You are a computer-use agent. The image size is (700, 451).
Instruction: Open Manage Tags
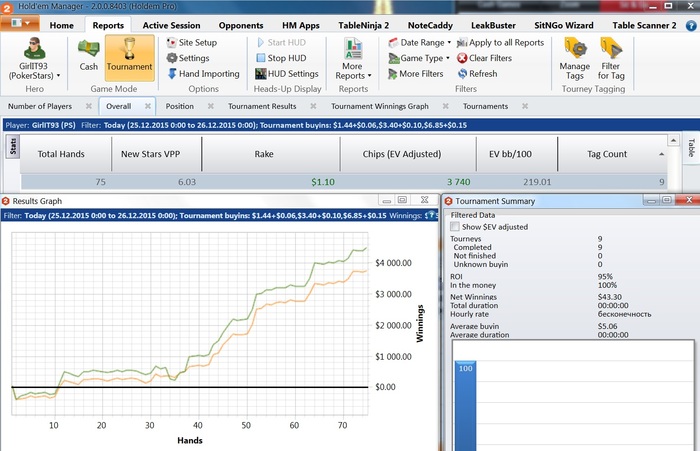(575, 59)
